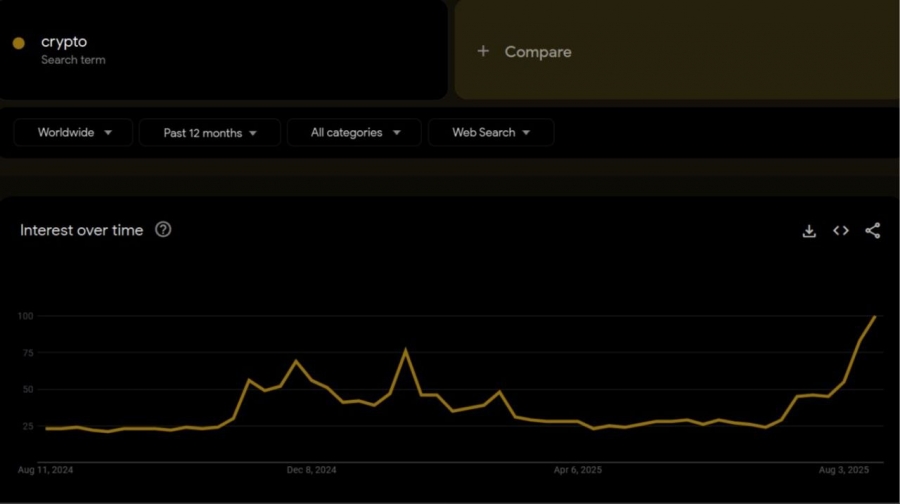Open the embed code icon
The width and height of the screenshot is (900, 504).
[x=841, y=231]
